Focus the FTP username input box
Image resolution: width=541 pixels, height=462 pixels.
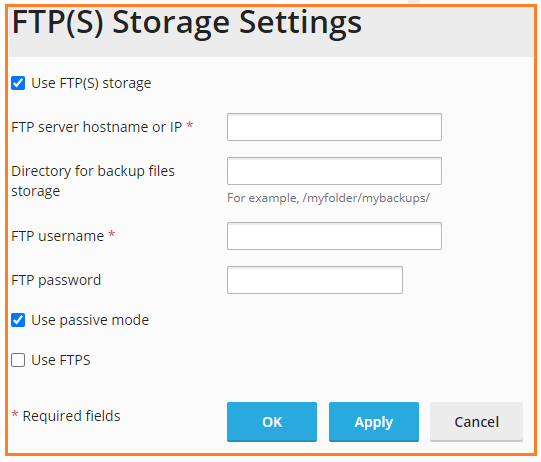tap(334, 236)
